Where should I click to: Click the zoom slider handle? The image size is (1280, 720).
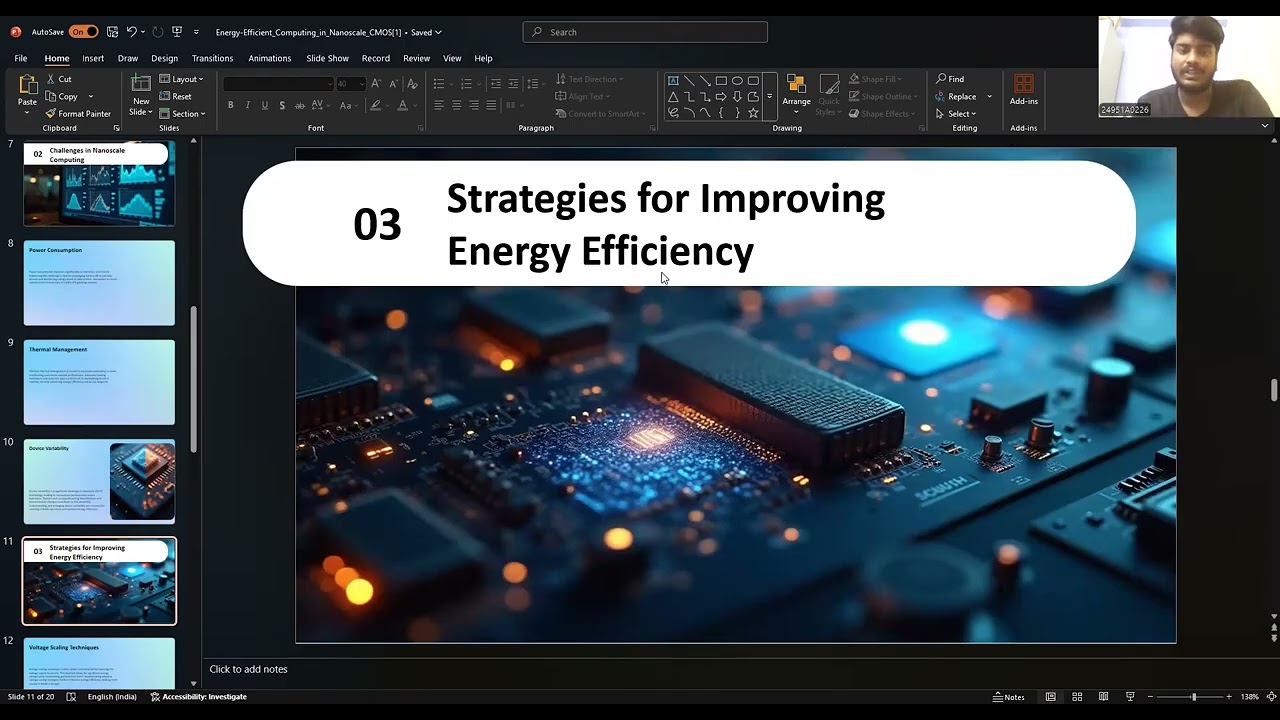pos(1193,697)
